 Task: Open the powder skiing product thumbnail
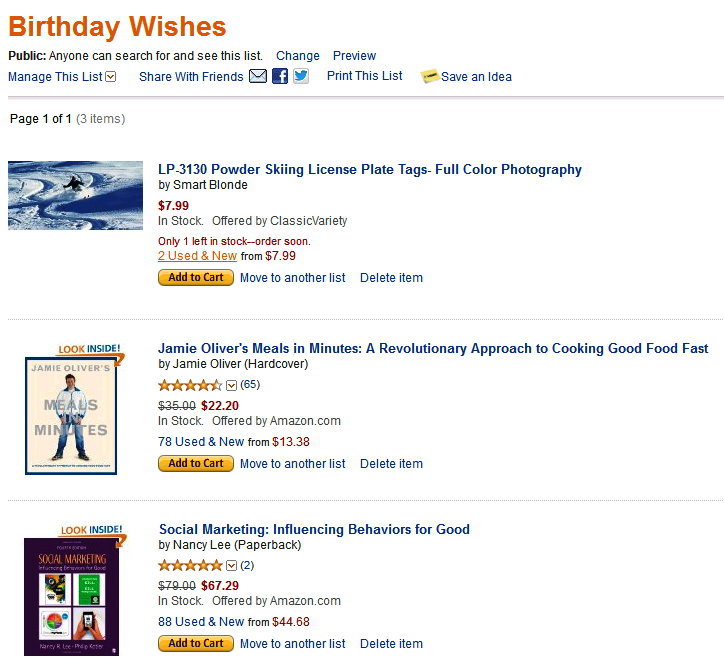pyautogui.click(x=75, y=195)
